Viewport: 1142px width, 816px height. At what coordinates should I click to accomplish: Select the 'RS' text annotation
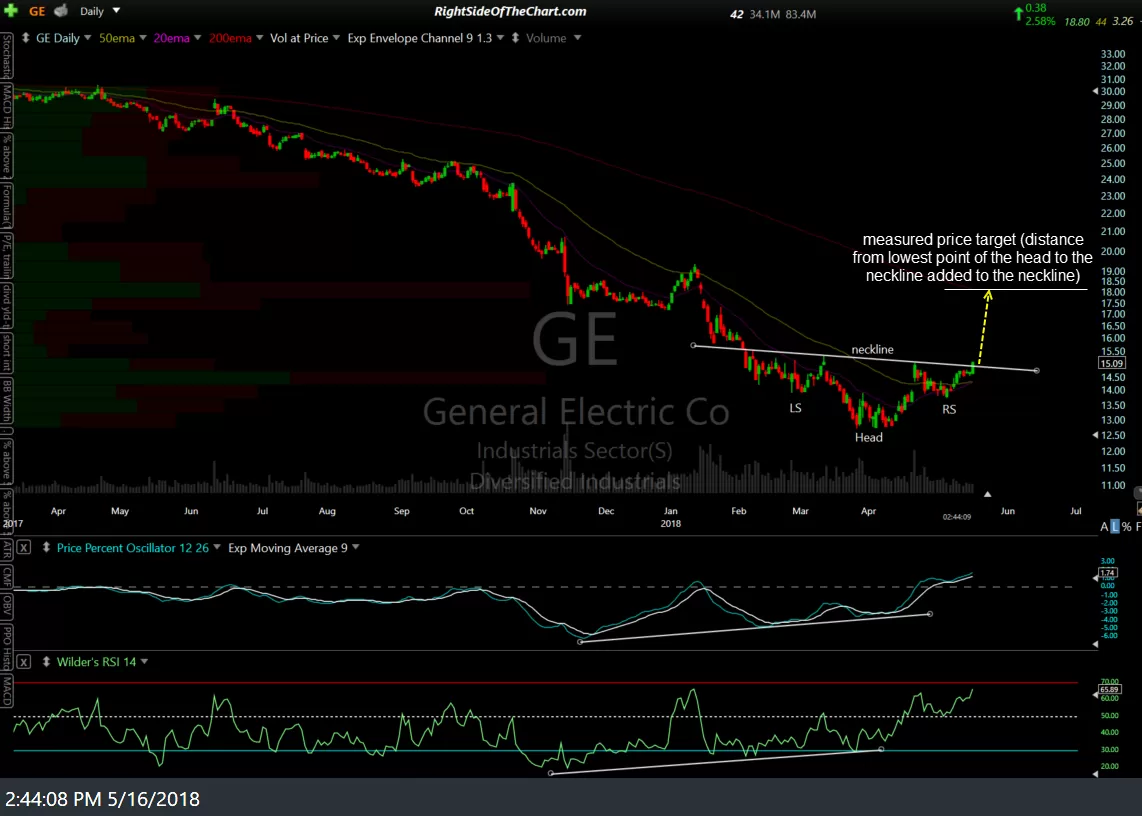click(949, 409)
